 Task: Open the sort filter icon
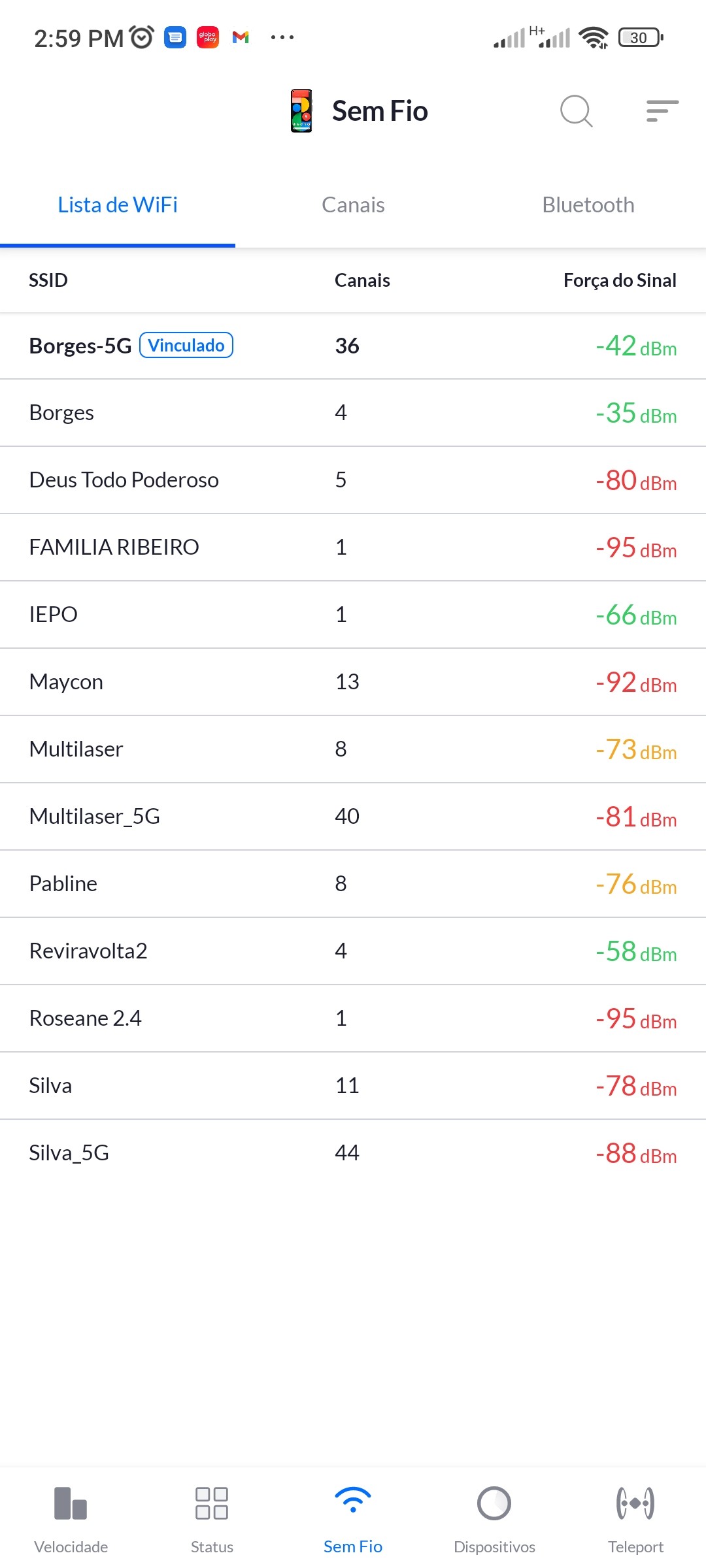[662, 111]
